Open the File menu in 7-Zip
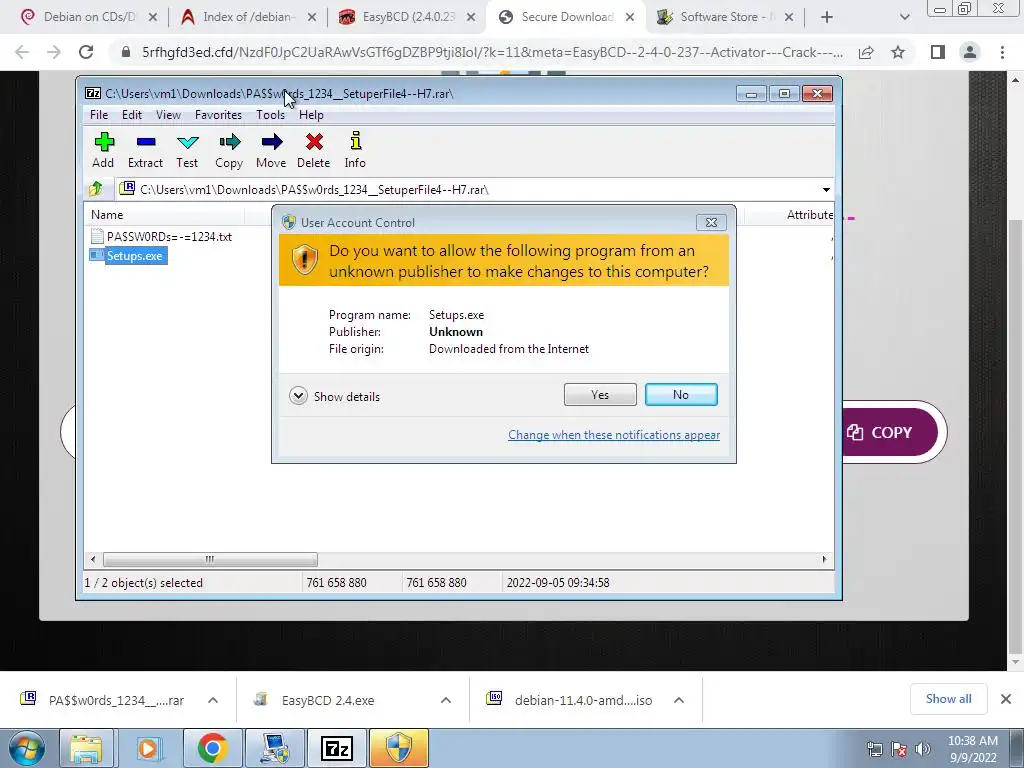The height and width of the screenshot is (768, 1024). coord(99,115)
